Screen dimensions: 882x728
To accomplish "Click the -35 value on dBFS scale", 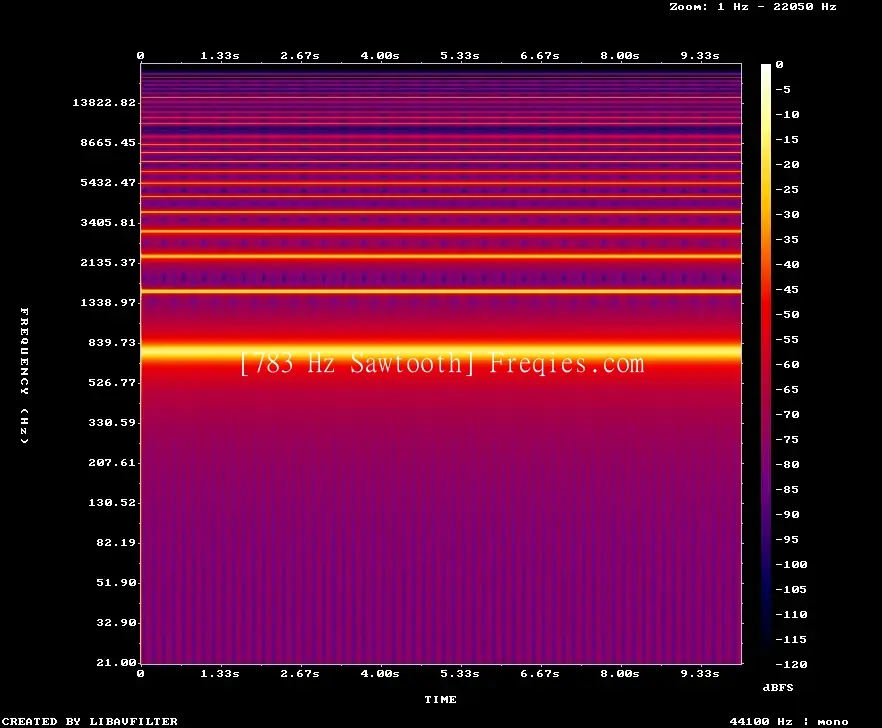I will [x=787, y=239].
